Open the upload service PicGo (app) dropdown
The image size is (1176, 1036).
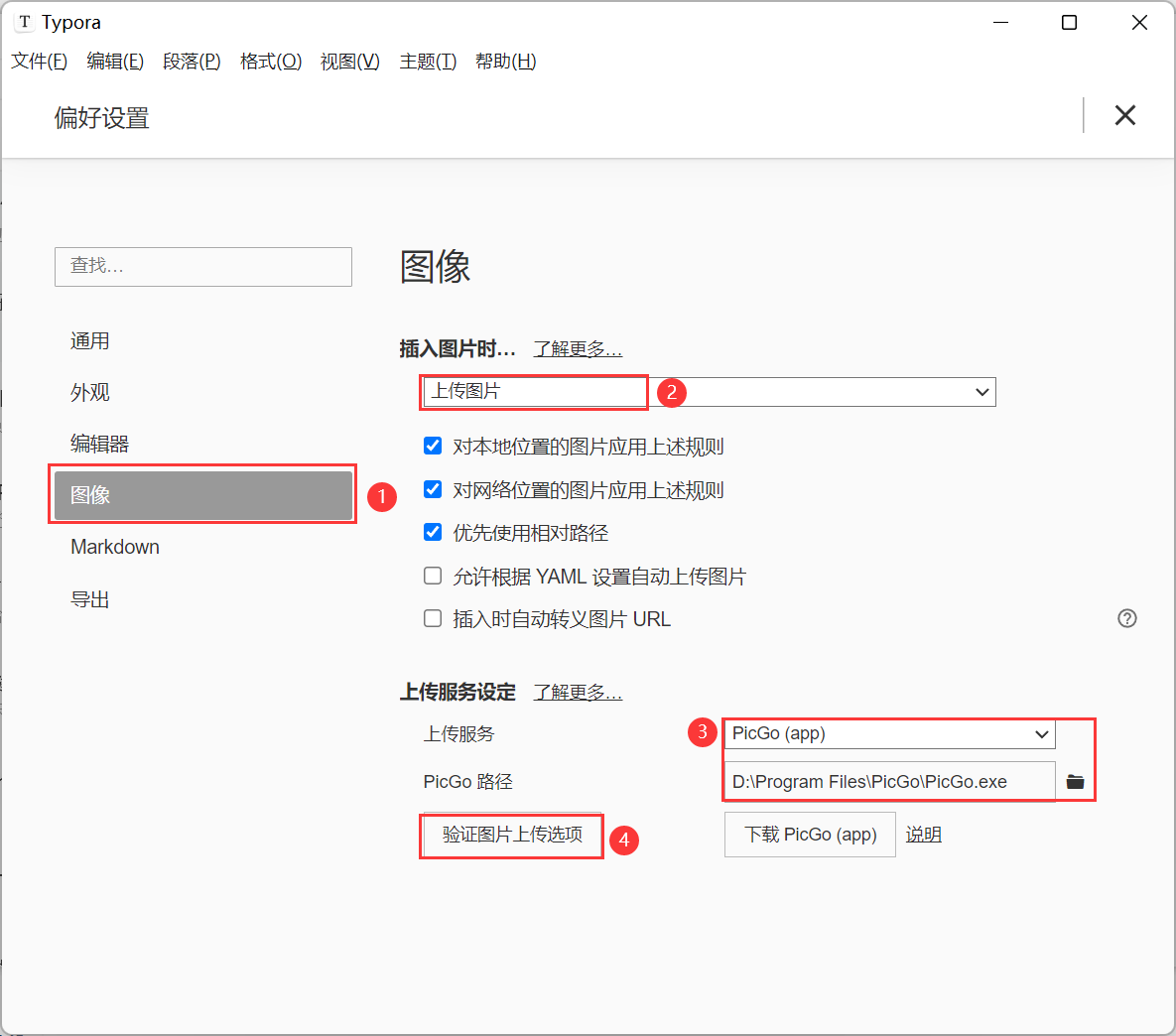click(889, 733)
